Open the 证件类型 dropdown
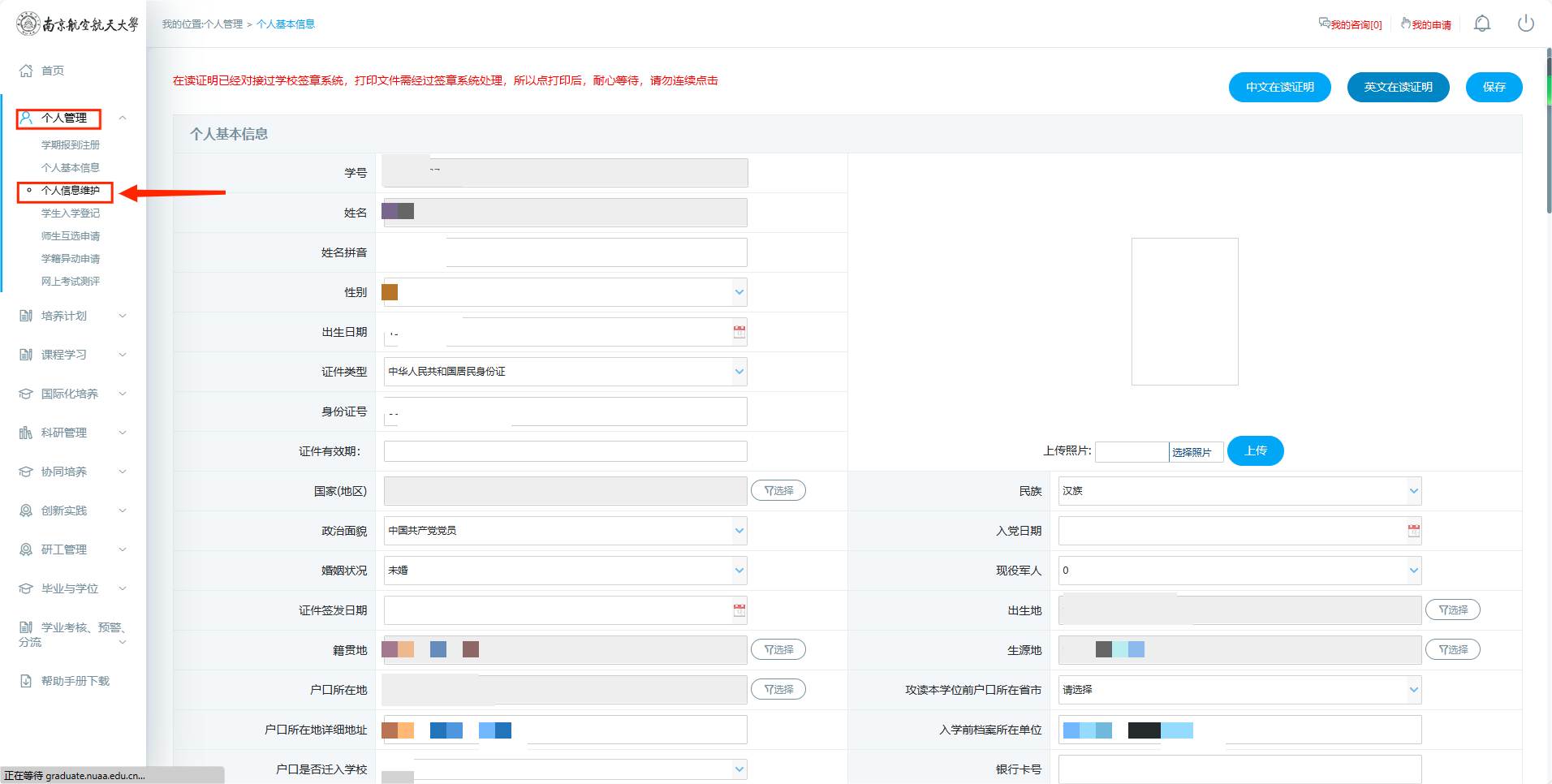This screenshot has width=1552, height=784. point(738,372)
